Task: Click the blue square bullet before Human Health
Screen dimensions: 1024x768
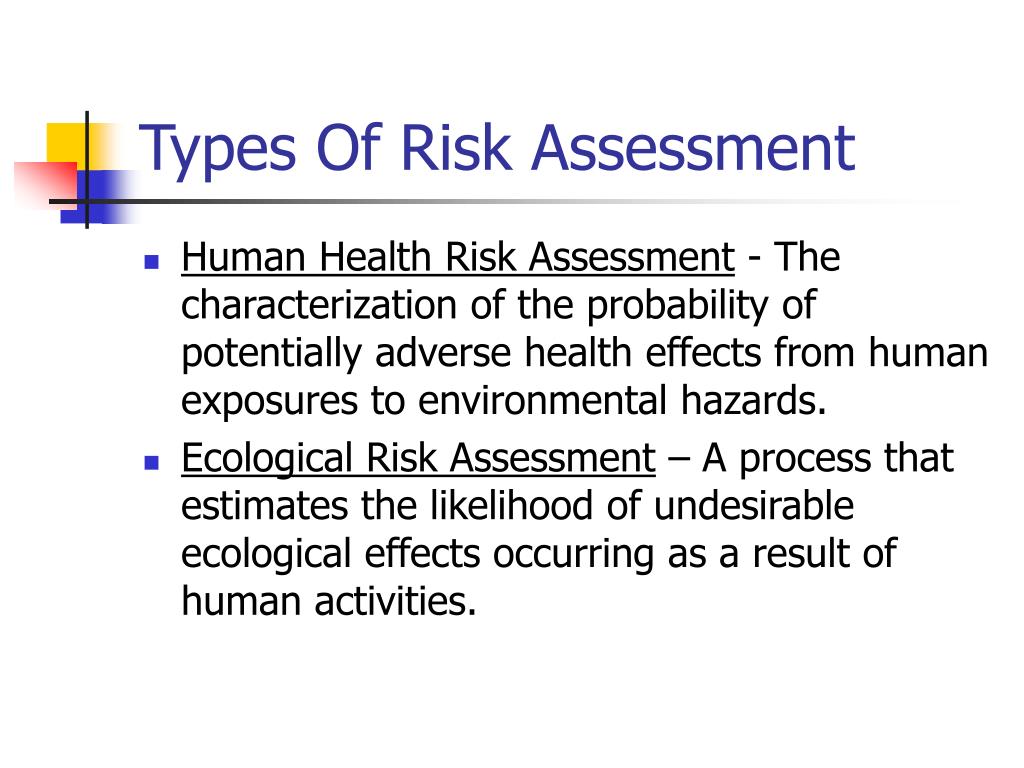Action: tap(152, 262)
